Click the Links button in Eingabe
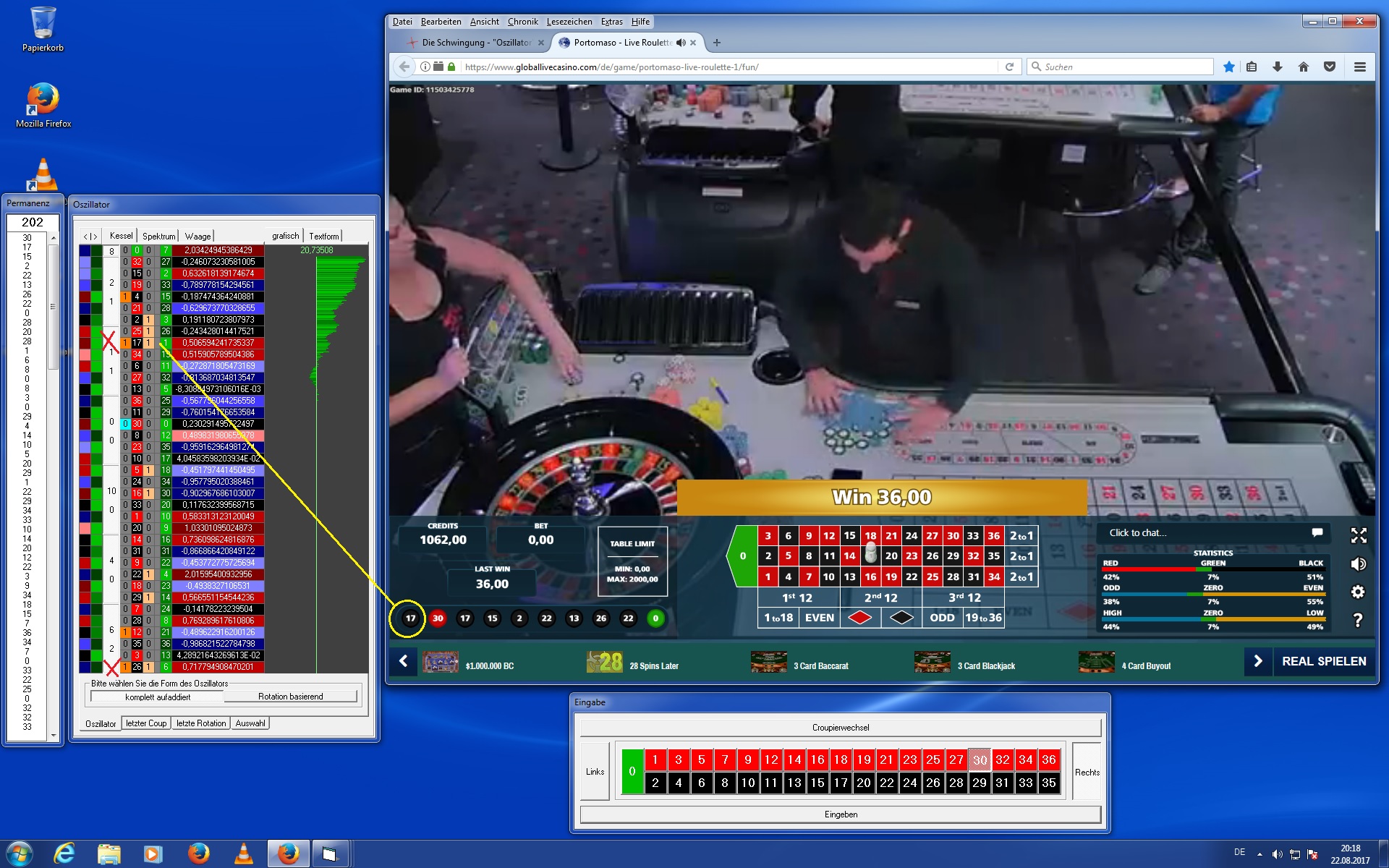The width and height of the screenshot is (1389, 868). [x=595, y=772]
